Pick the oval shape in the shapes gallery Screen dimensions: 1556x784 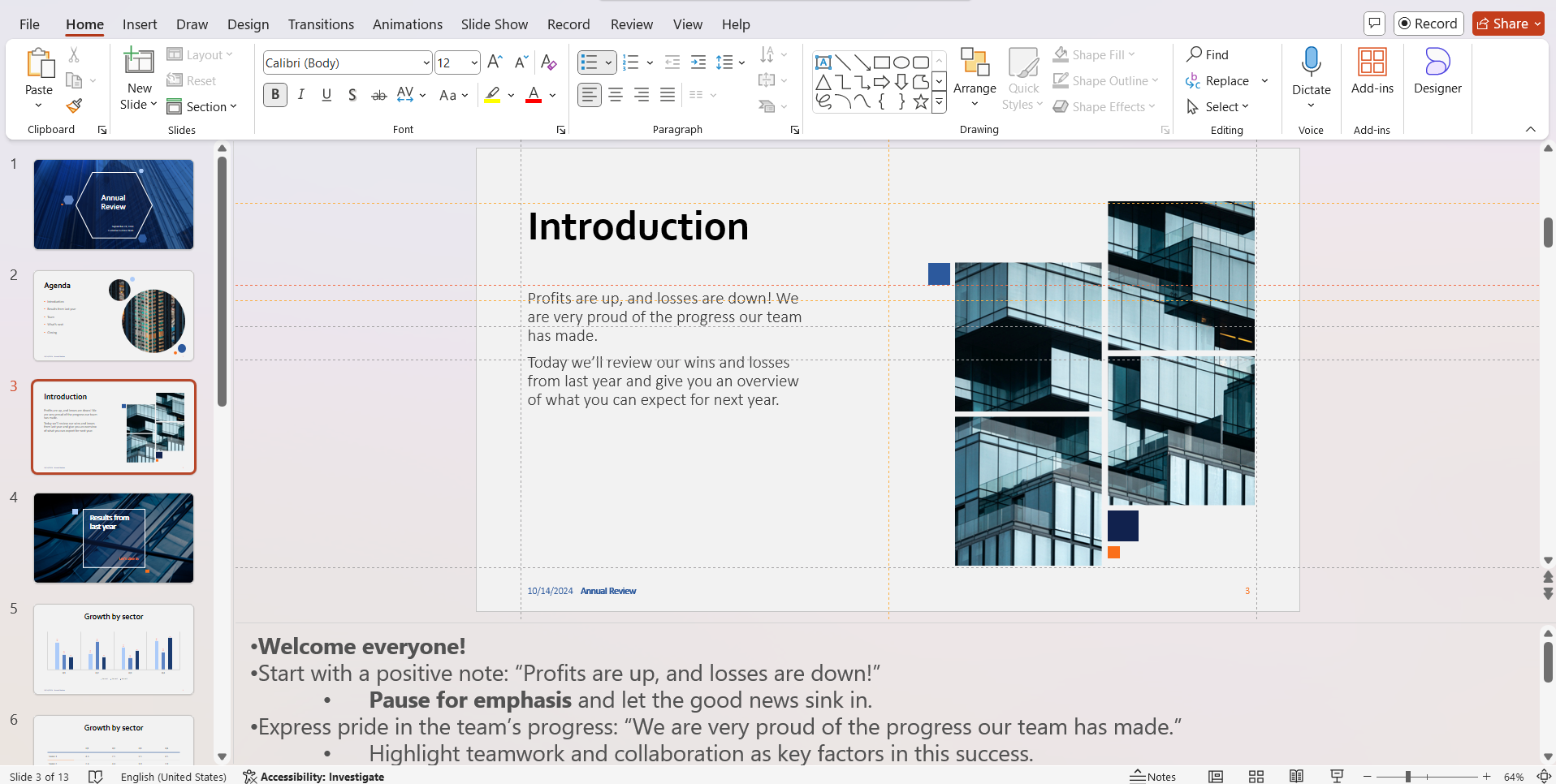tap(901, 62)
